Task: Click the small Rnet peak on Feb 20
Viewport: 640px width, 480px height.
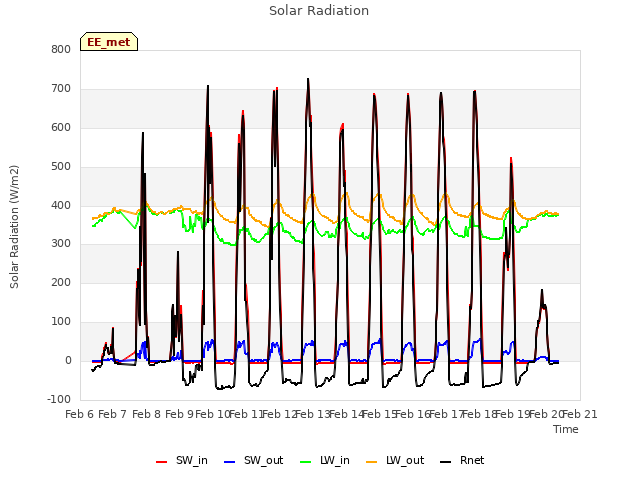Action: tap(542, 290)
